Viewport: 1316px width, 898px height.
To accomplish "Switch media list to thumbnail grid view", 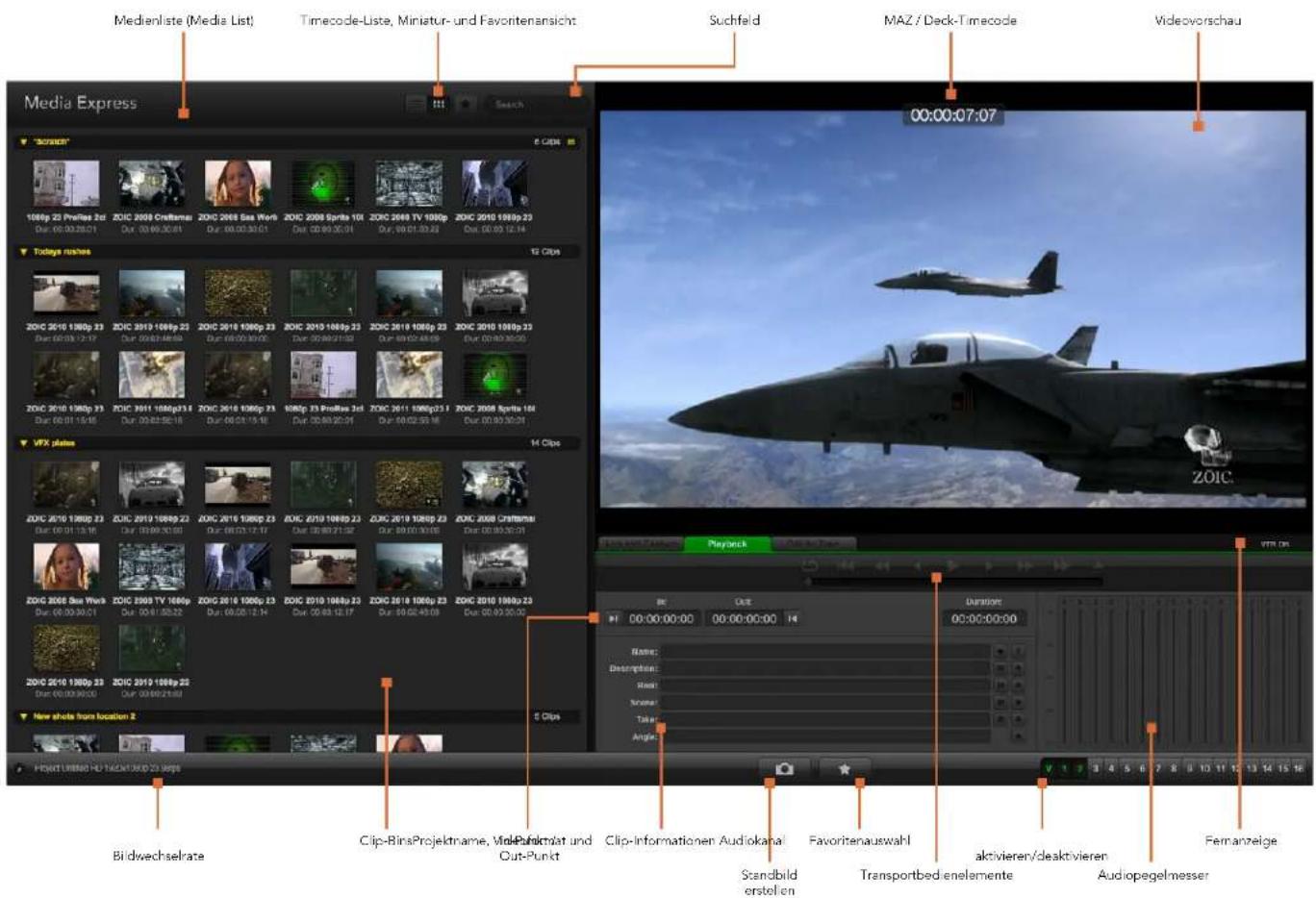I will point(439,104).
